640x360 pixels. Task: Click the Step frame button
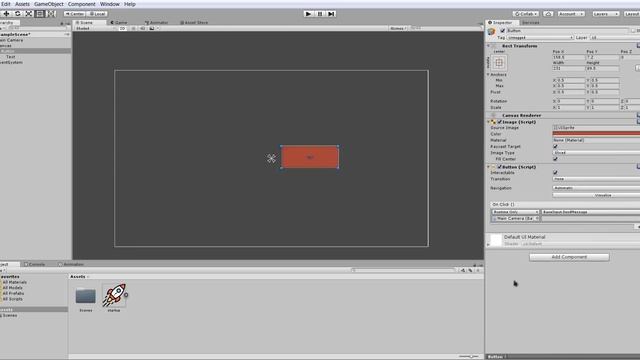[331, 13]
